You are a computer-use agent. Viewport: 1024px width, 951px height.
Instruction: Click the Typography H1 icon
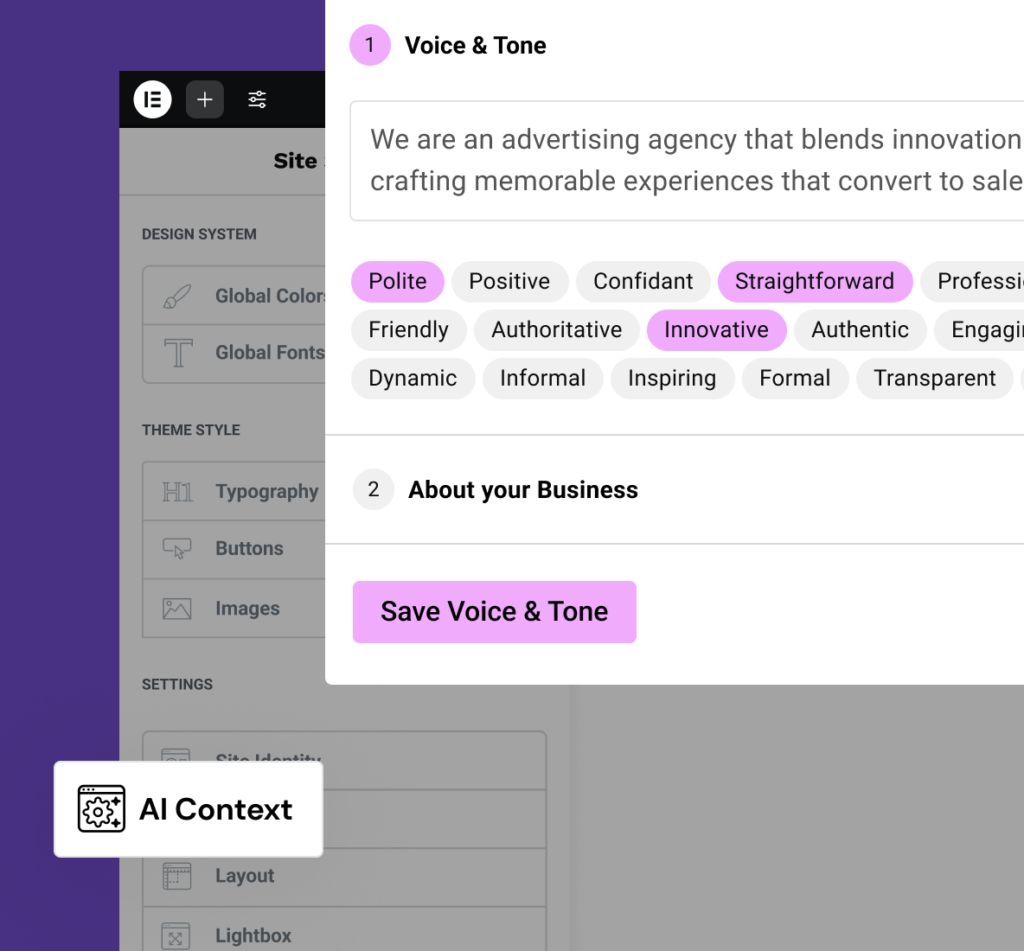(x=177, y=492)
